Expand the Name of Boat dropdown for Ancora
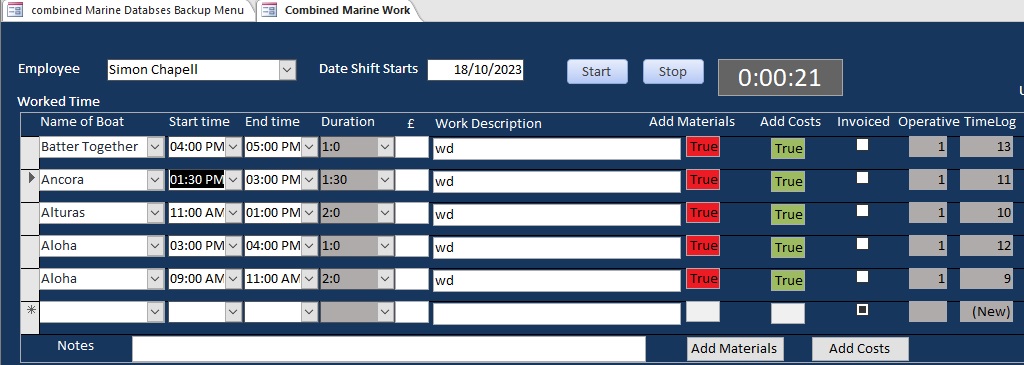1024x365 pixels. (155, 180)
